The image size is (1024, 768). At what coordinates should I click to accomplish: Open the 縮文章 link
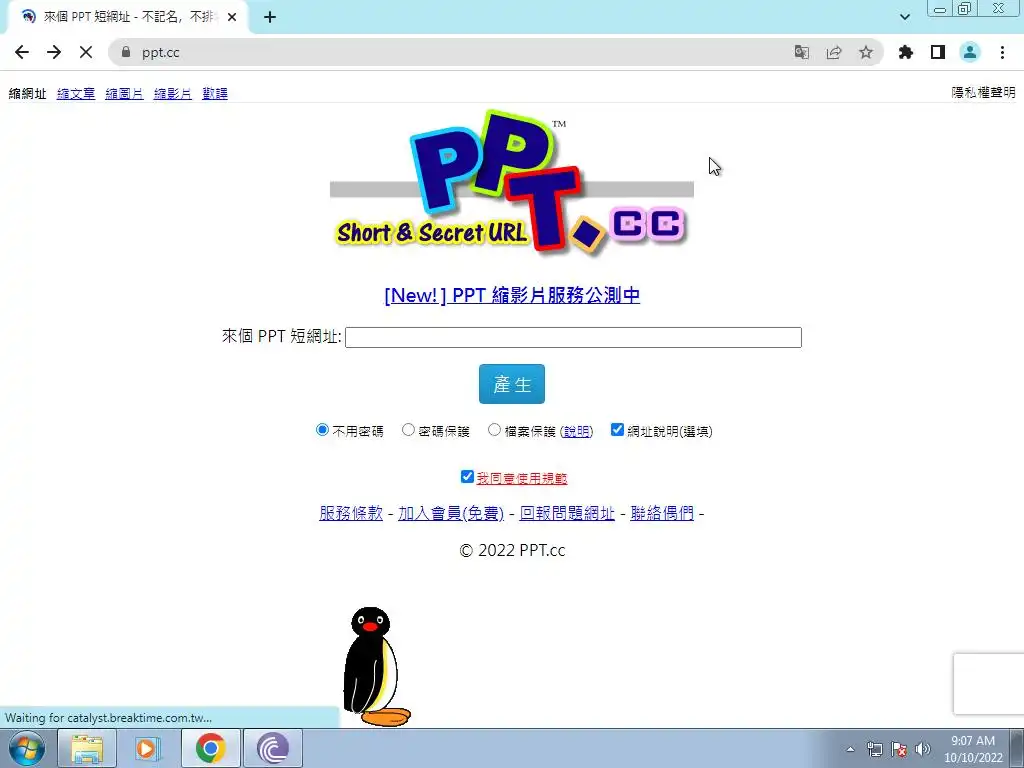point(76,93)
